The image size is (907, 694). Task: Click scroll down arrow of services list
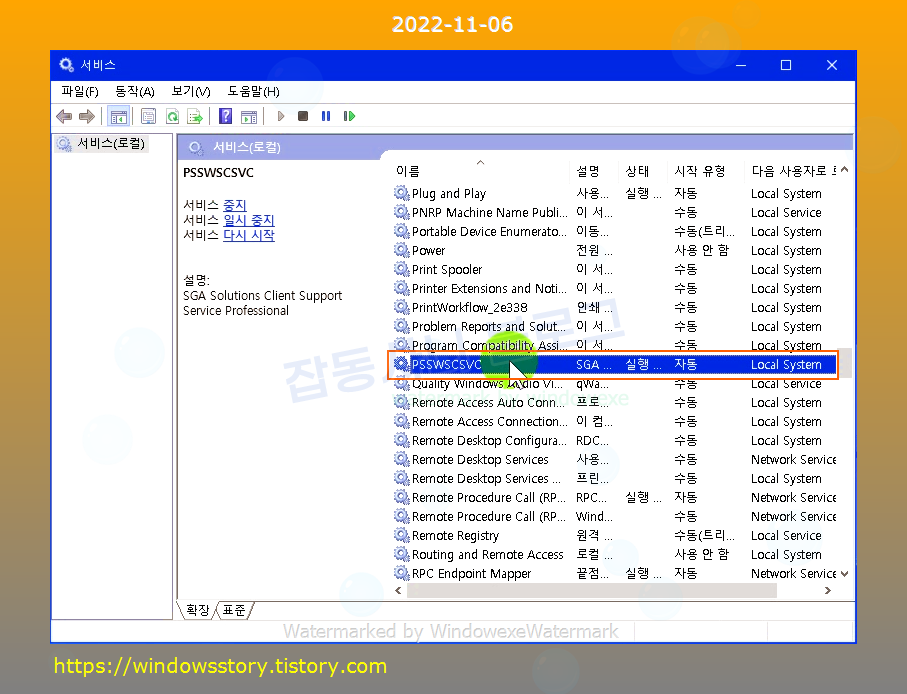coord(845,574)
